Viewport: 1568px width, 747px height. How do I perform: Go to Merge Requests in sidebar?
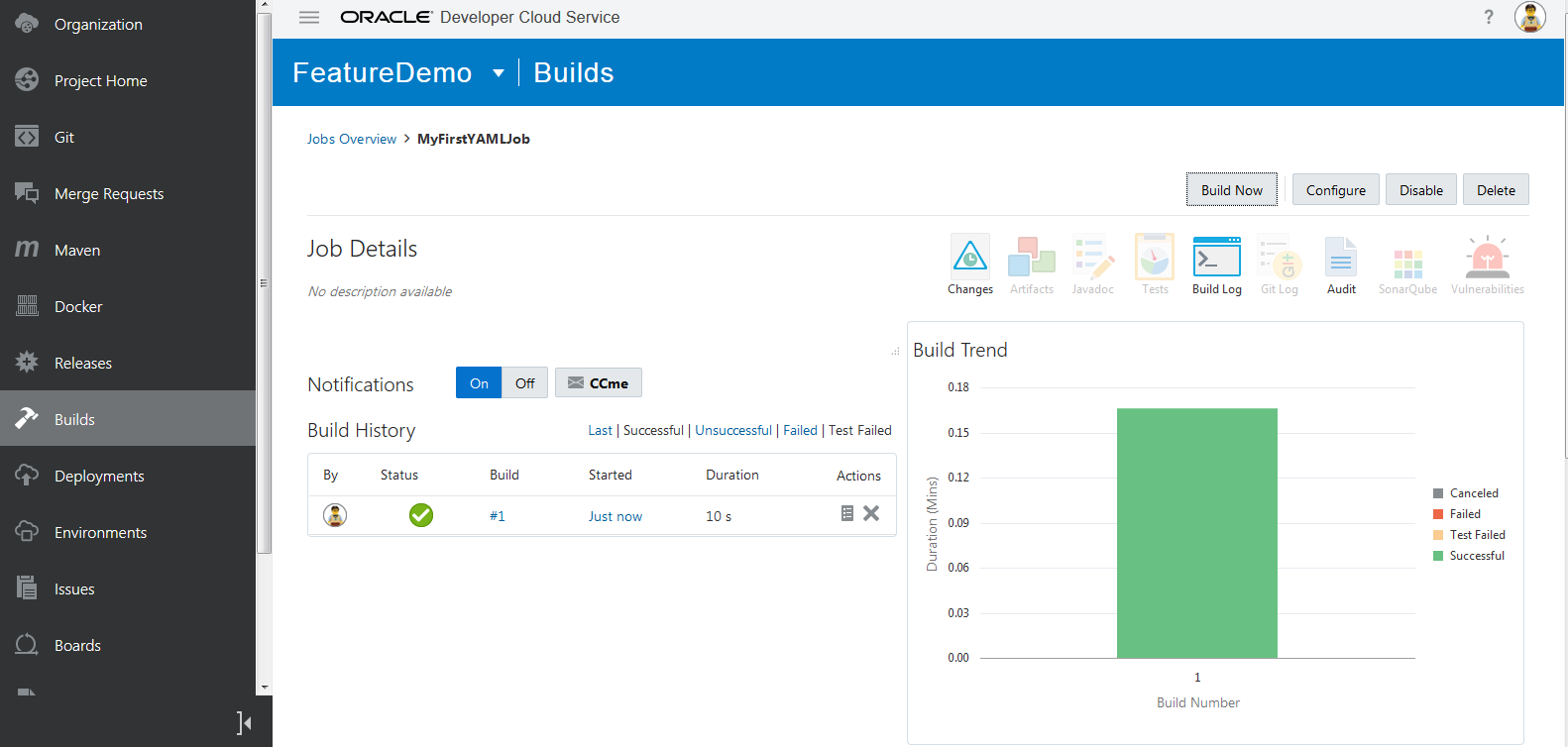pos(109,194)
